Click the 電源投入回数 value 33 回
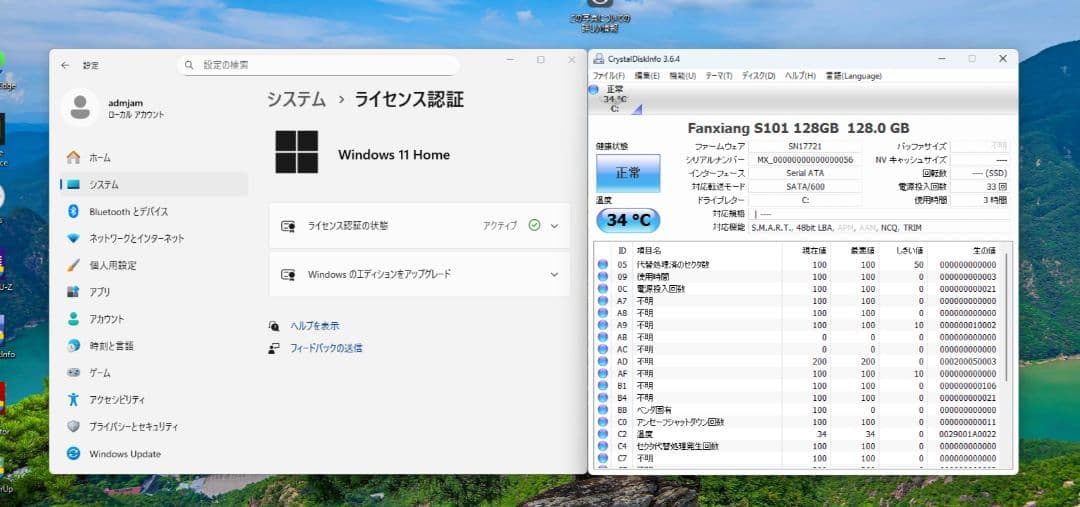Screen dimensions: 1080x507 pos(979,187)
